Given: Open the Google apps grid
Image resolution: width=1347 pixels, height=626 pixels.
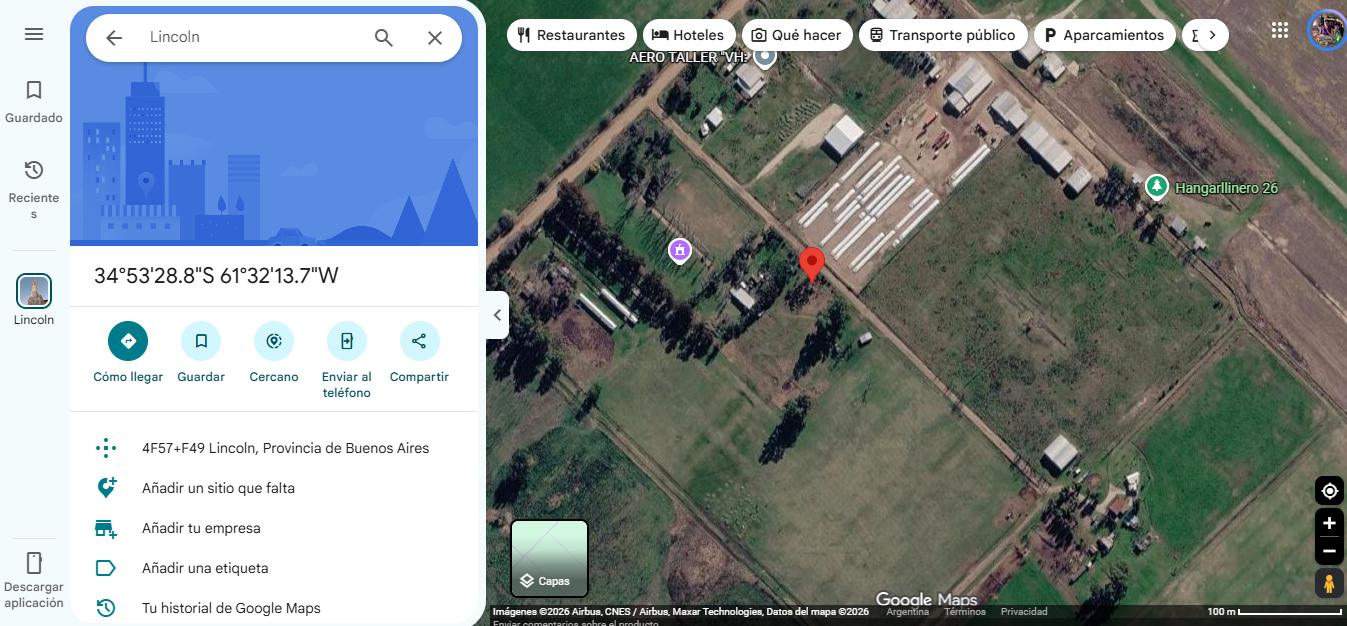Looking at the screenshot, I should pos(1280,30).
